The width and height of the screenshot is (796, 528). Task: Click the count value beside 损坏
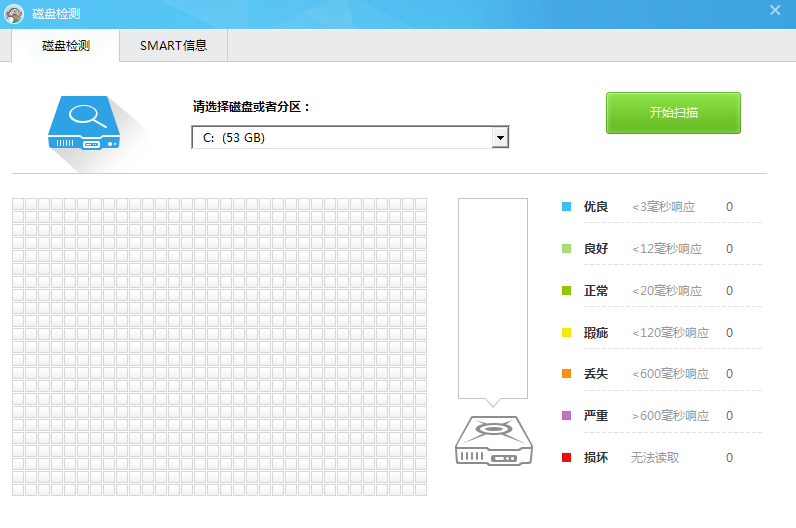(729, 457)
